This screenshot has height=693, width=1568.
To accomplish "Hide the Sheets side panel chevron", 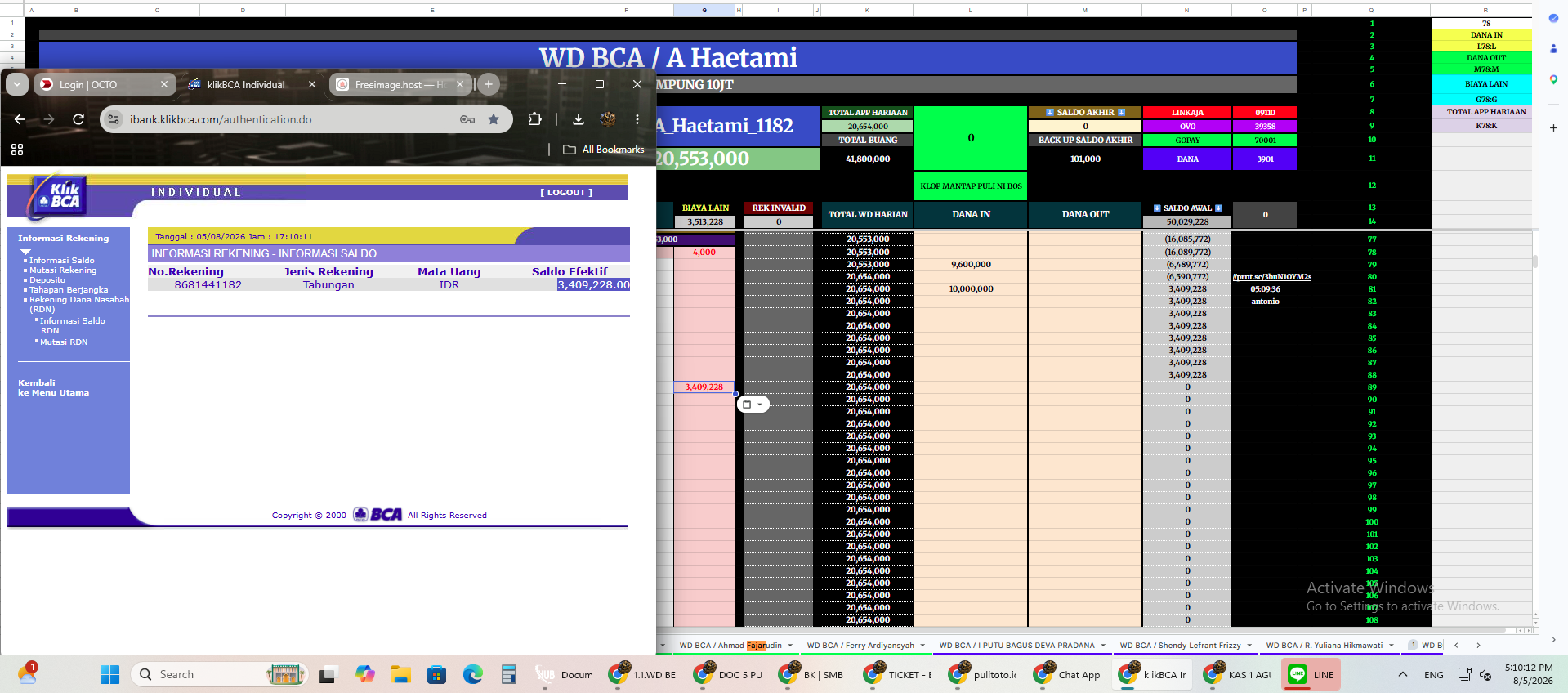I will [x=1553, y=640].
